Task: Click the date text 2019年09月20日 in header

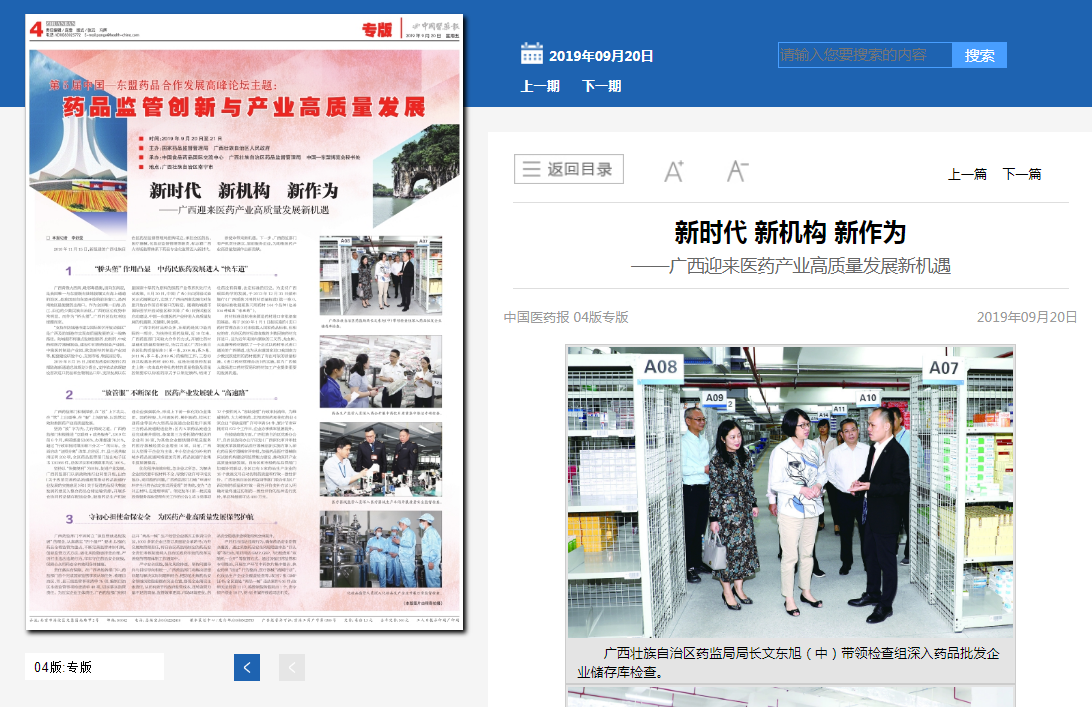Action: tap(601, 56)
